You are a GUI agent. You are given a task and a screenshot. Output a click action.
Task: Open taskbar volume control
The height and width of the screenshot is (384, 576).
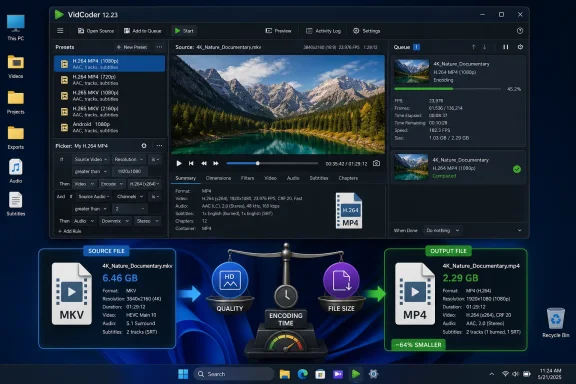515,374
